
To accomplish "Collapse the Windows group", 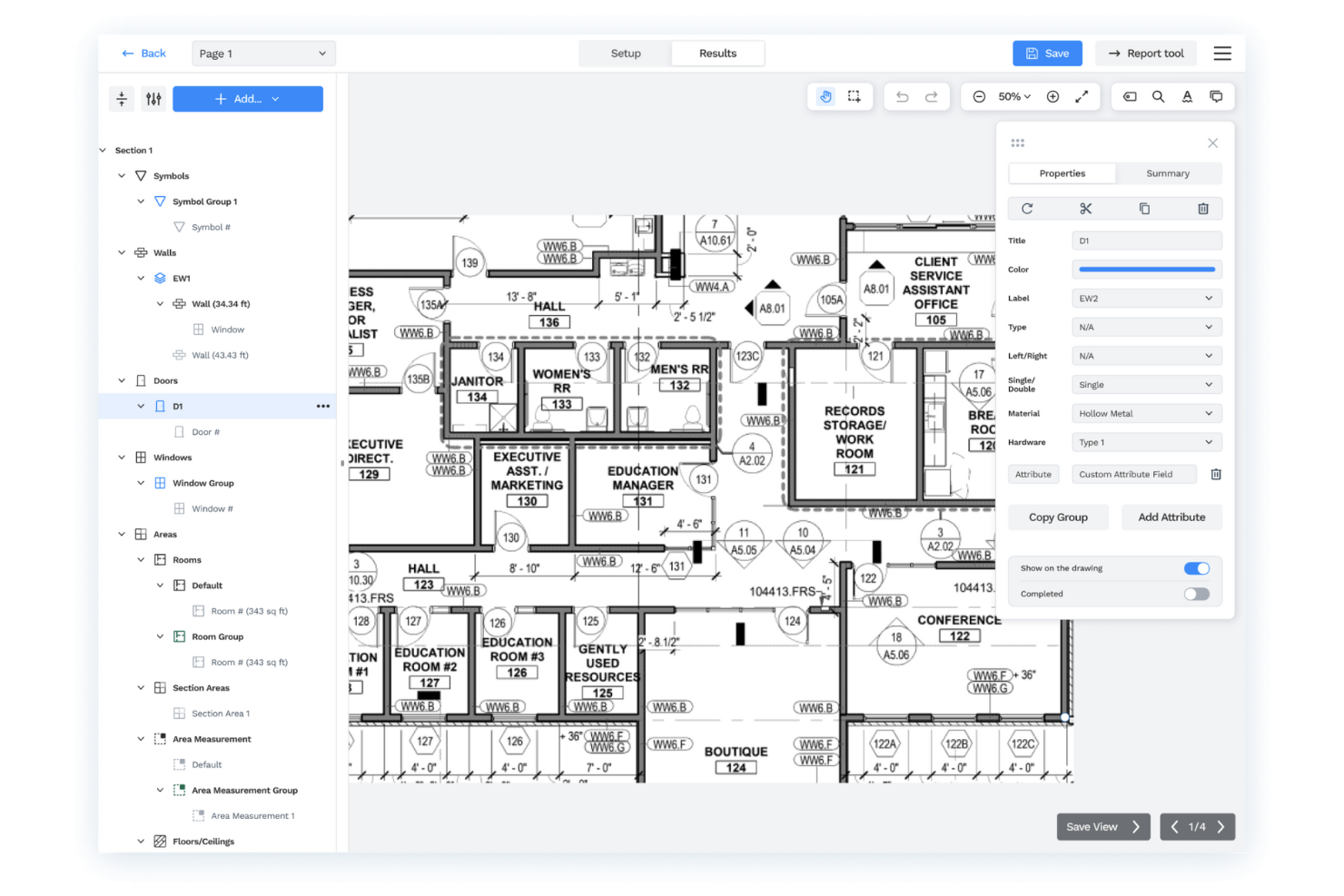I will click(x=122, y=458).
